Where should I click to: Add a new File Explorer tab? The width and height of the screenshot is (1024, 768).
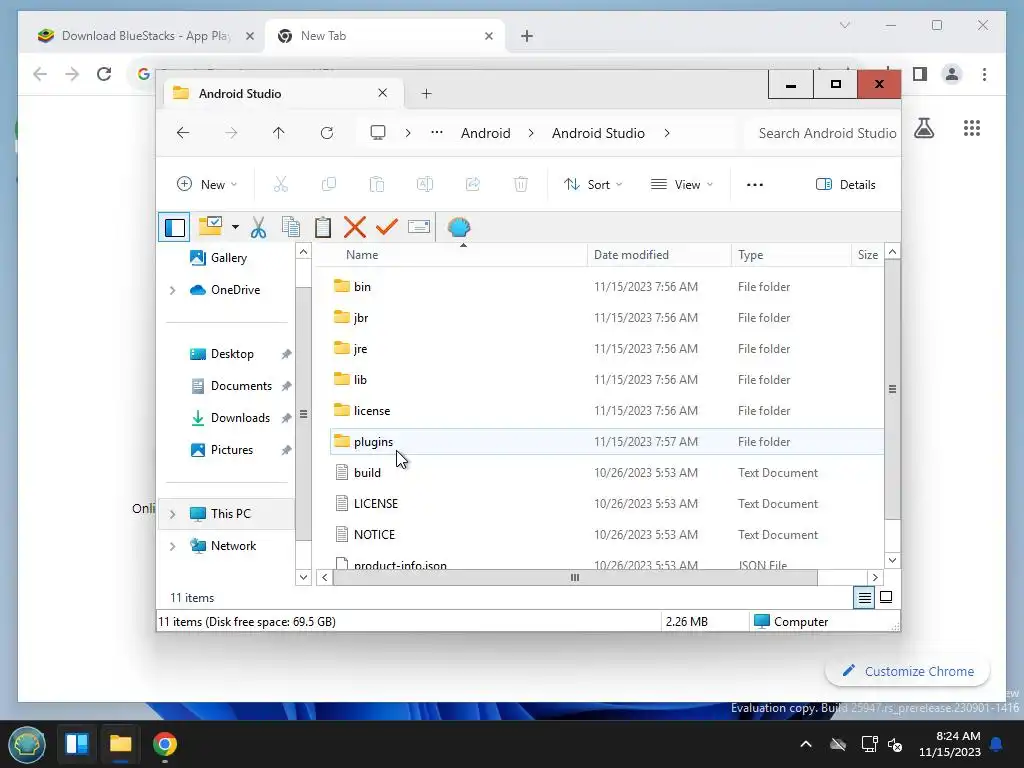[x=426, y=93]
